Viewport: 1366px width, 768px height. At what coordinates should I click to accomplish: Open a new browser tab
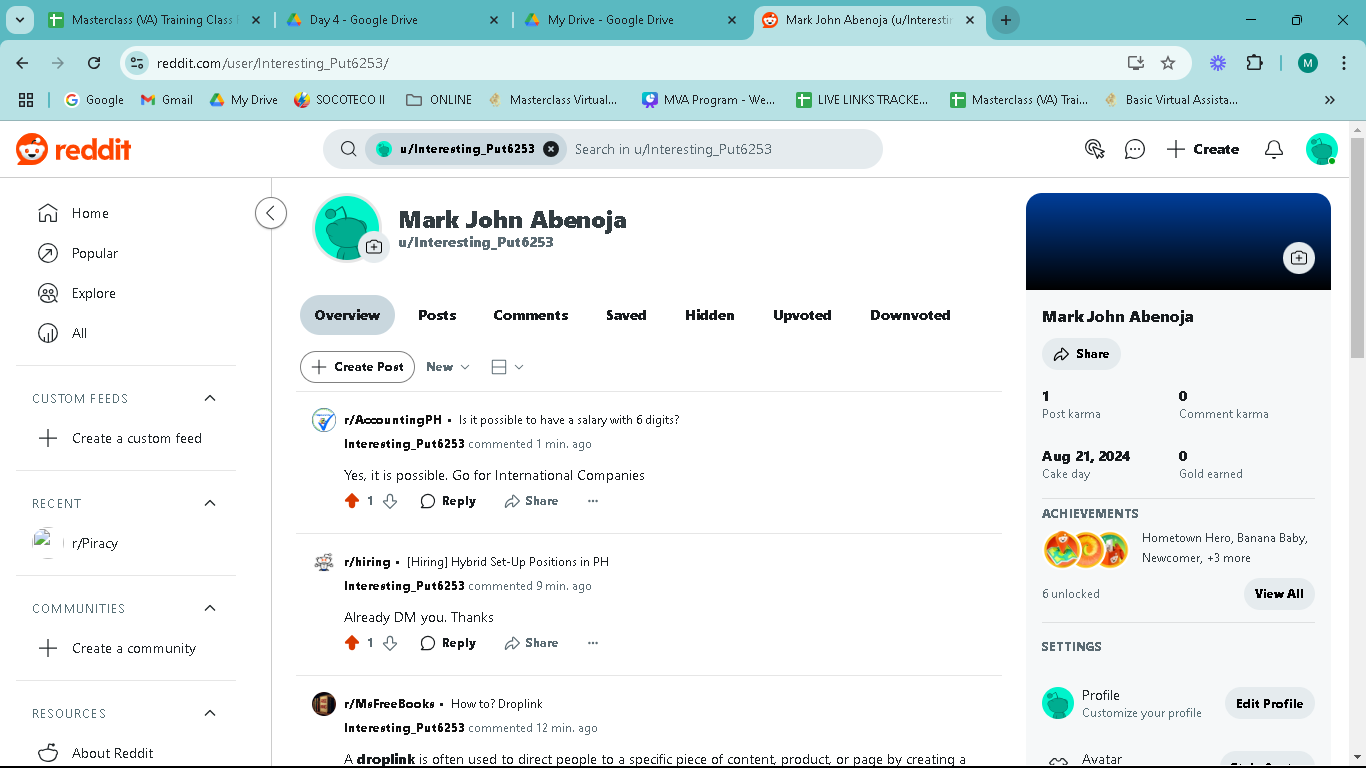tap(1006, 20)
